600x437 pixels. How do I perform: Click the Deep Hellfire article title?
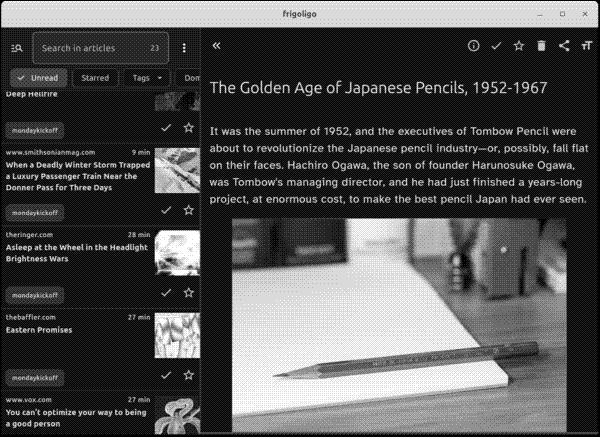(x=32, y=94)
